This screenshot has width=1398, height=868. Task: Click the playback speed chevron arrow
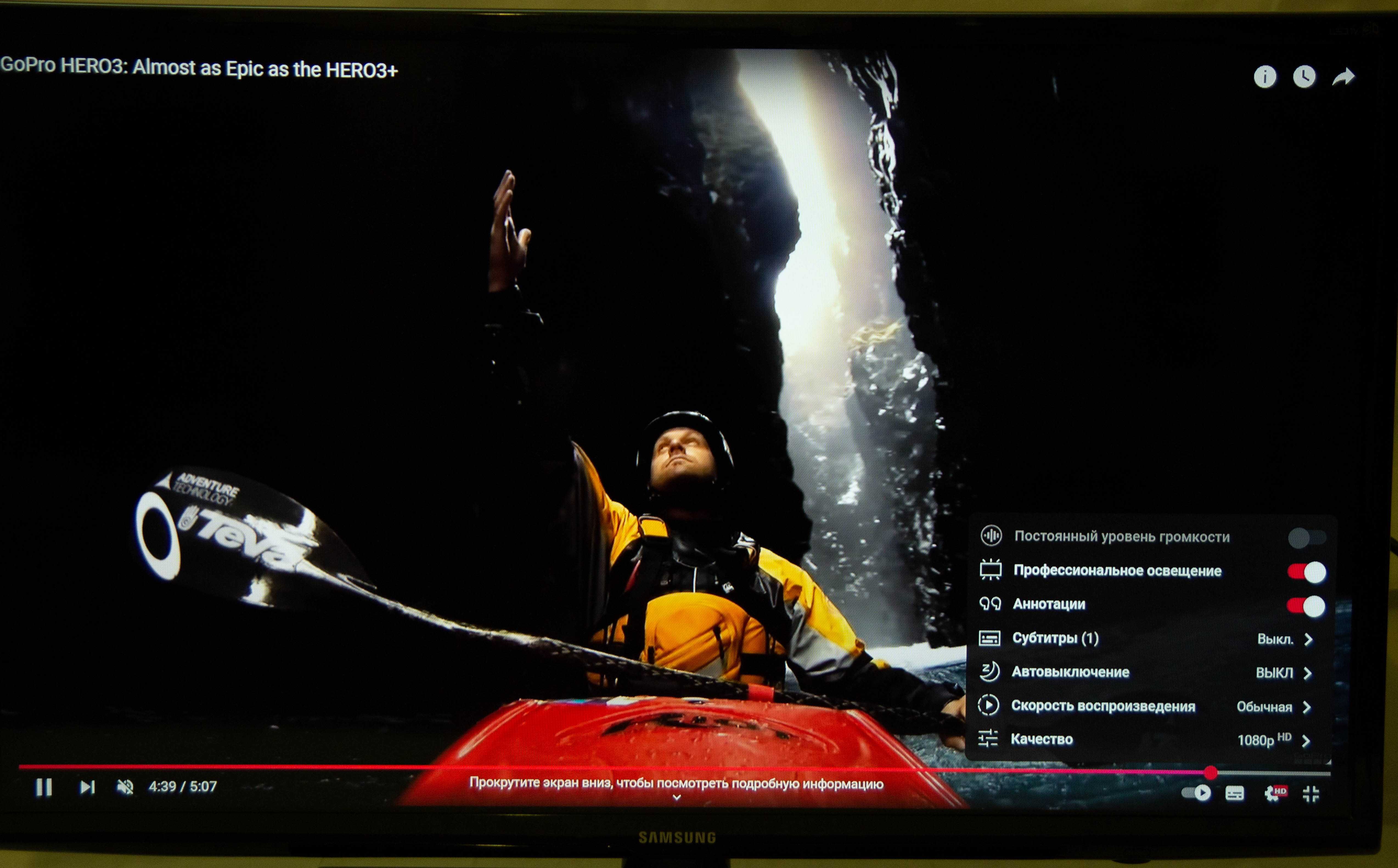tap(1307, 707)
